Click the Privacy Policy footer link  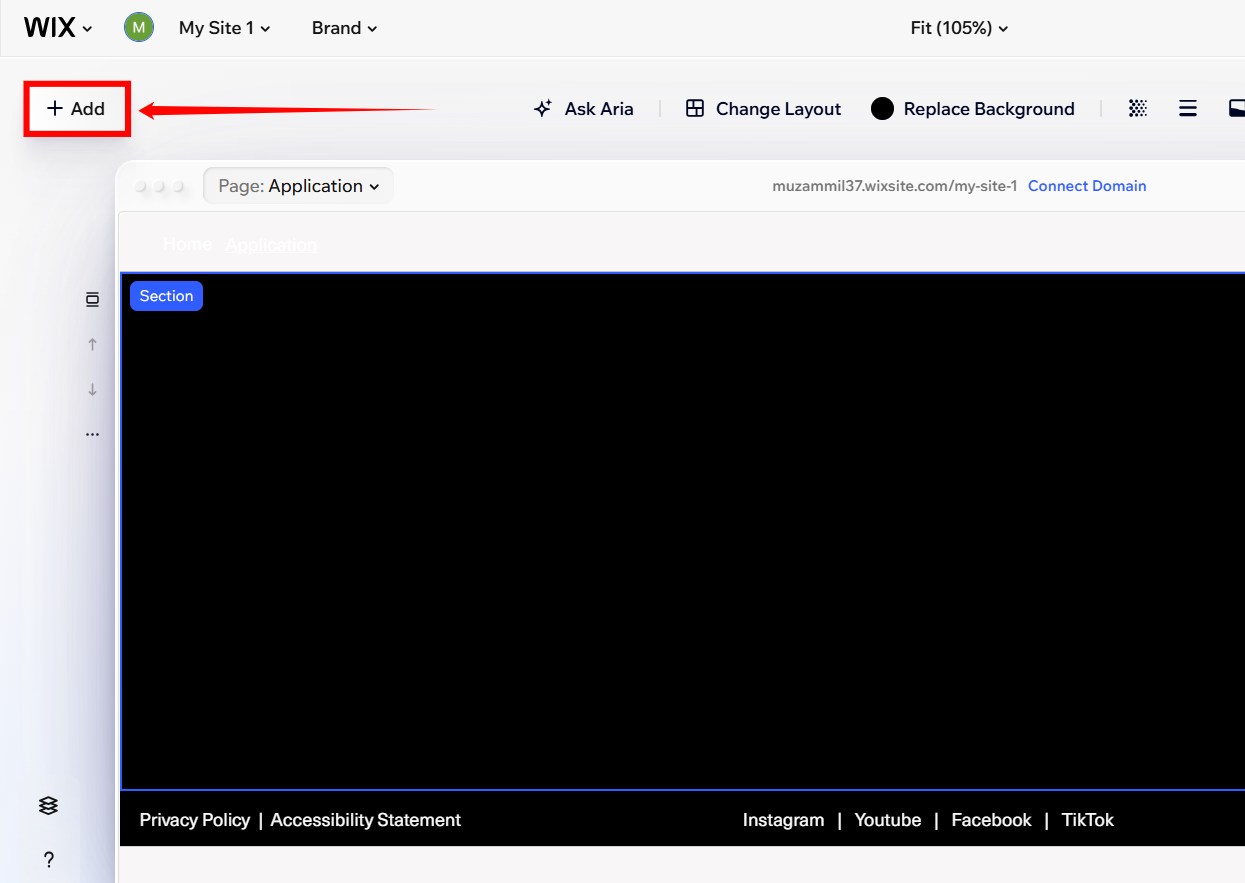(x=195, y=820)
